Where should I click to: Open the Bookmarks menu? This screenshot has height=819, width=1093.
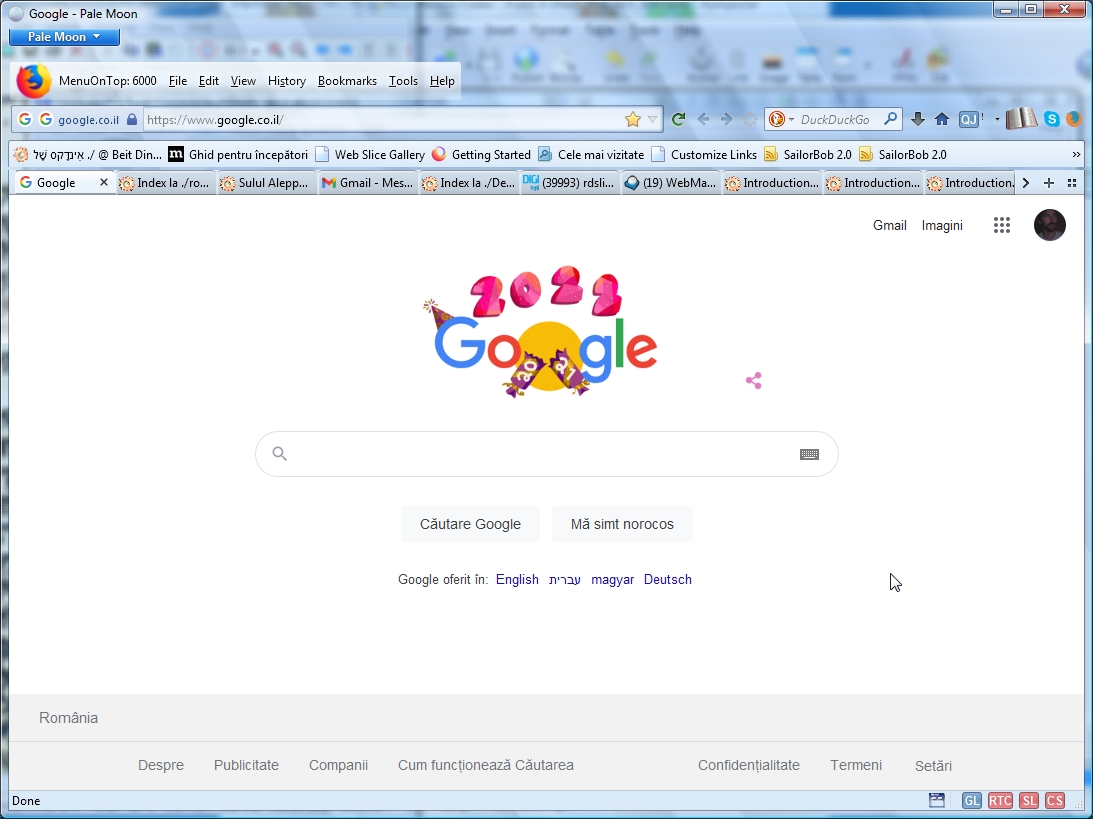[347, 81]
